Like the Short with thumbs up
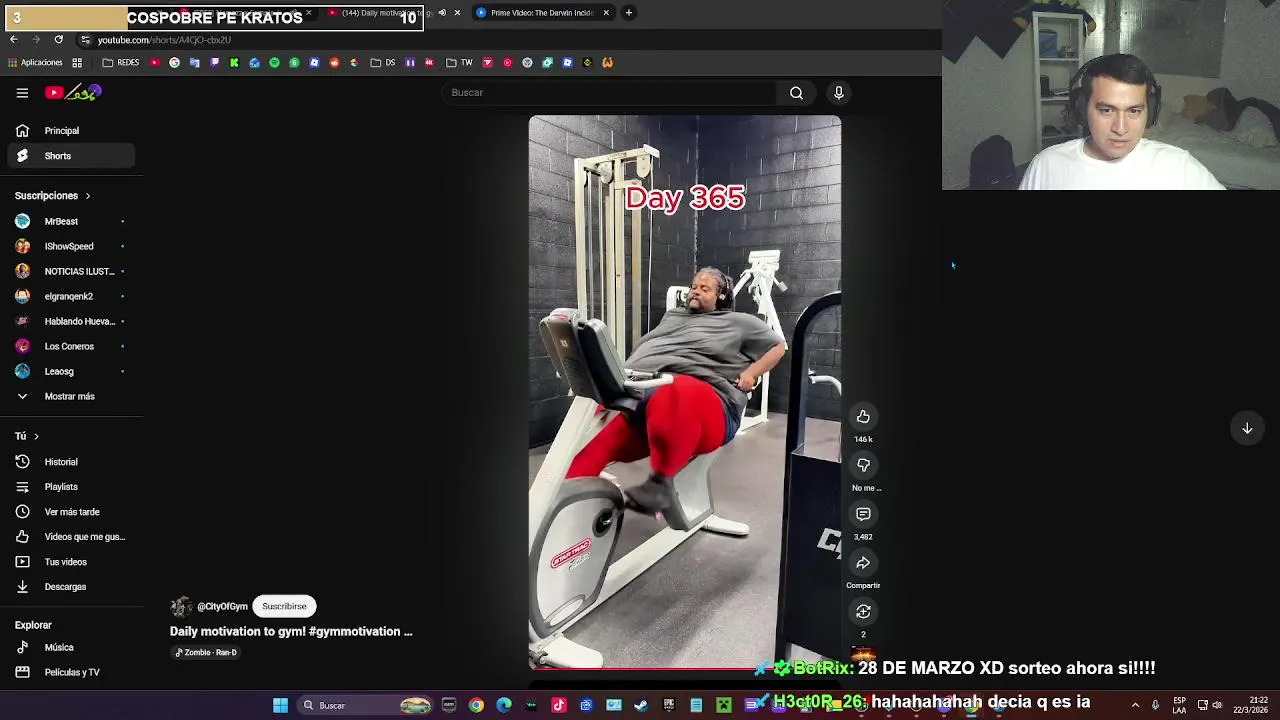The width and height of the screenshot is (1280, 720). [863, 417]
